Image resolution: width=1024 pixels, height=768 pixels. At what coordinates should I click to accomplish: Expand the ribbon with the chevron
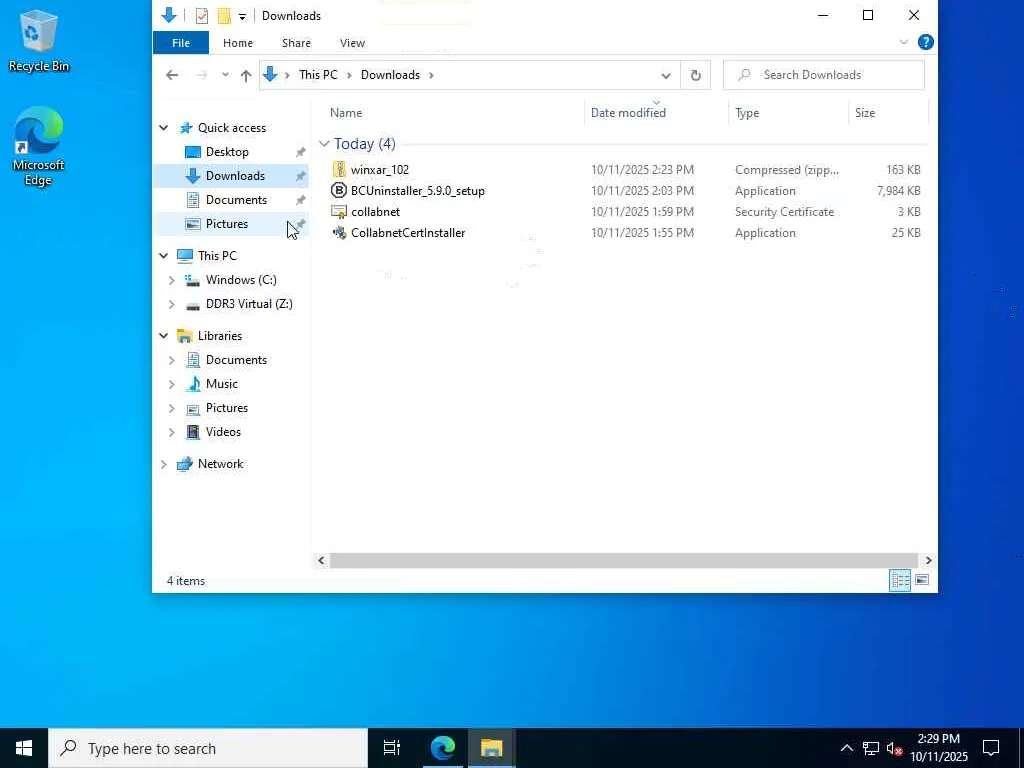904,42
